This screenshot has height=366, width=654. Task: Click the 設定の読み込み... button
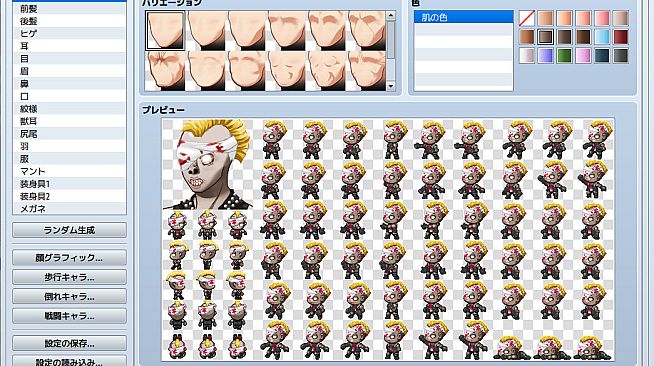pyautogui.click(x=69, y=362)
